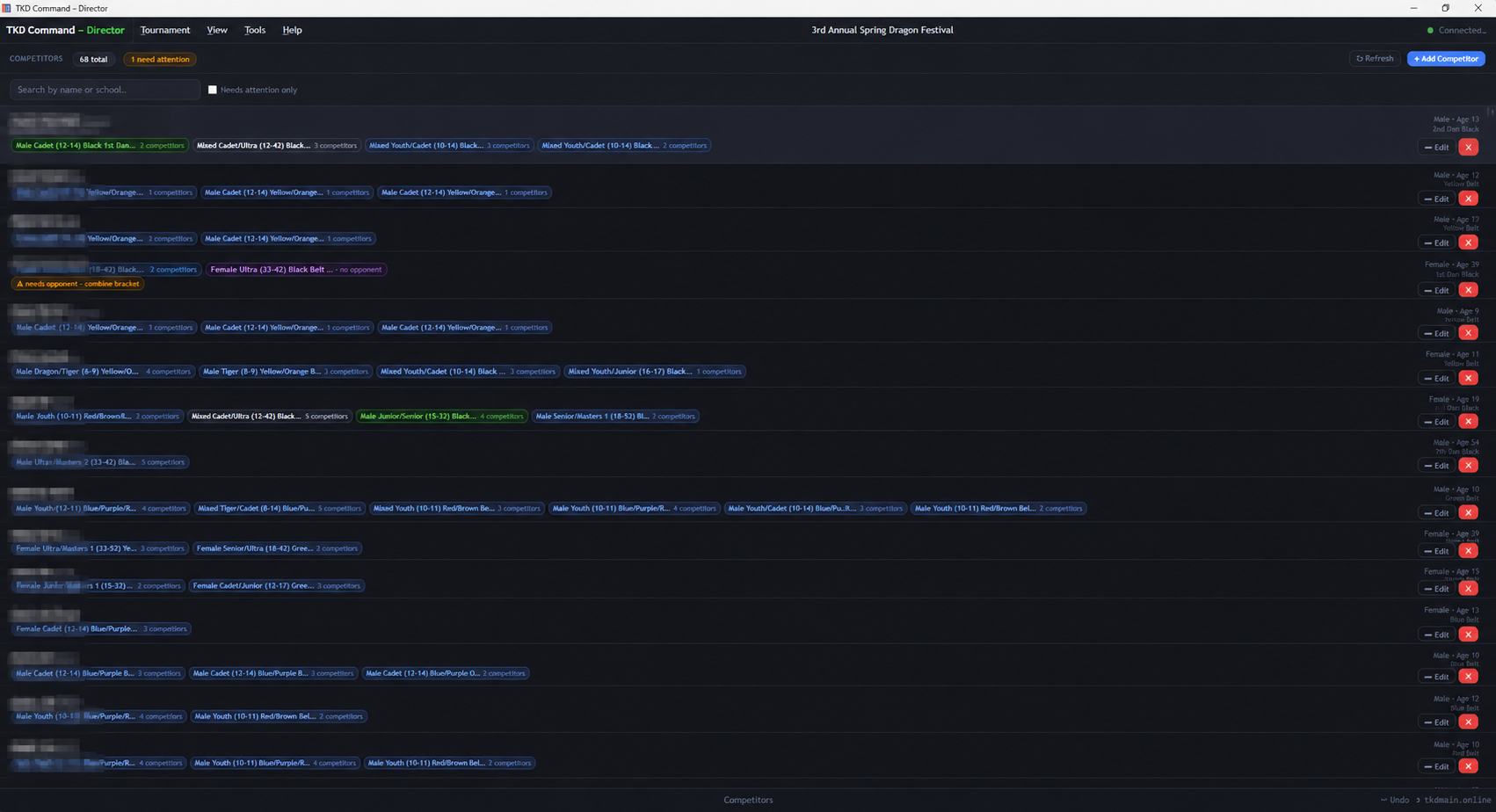Open the Male Youth/Cadet (10-14) Blue/Pu chip
Screen dimensions: 1496x812
(x=815, y=509)
